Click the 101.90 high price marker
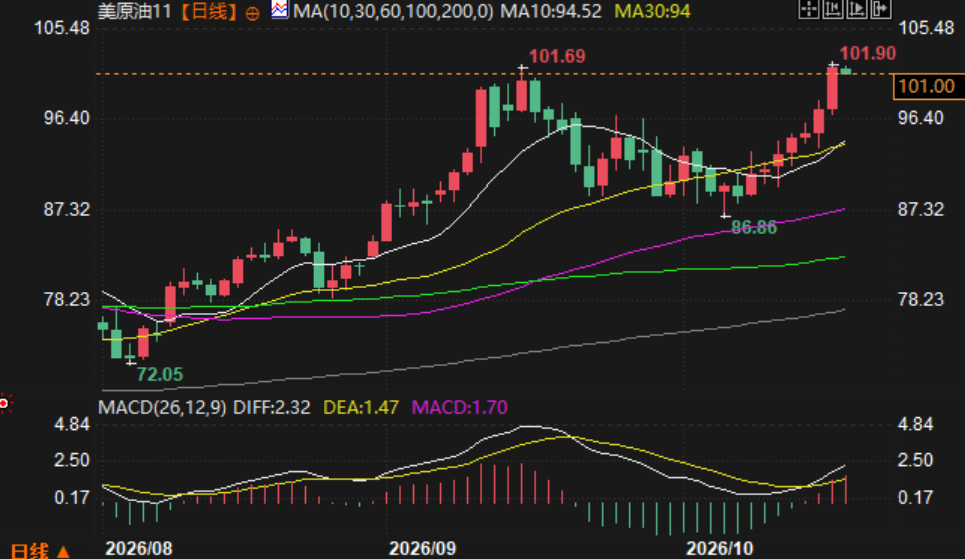Screen dimensions: 965x559 868,54
